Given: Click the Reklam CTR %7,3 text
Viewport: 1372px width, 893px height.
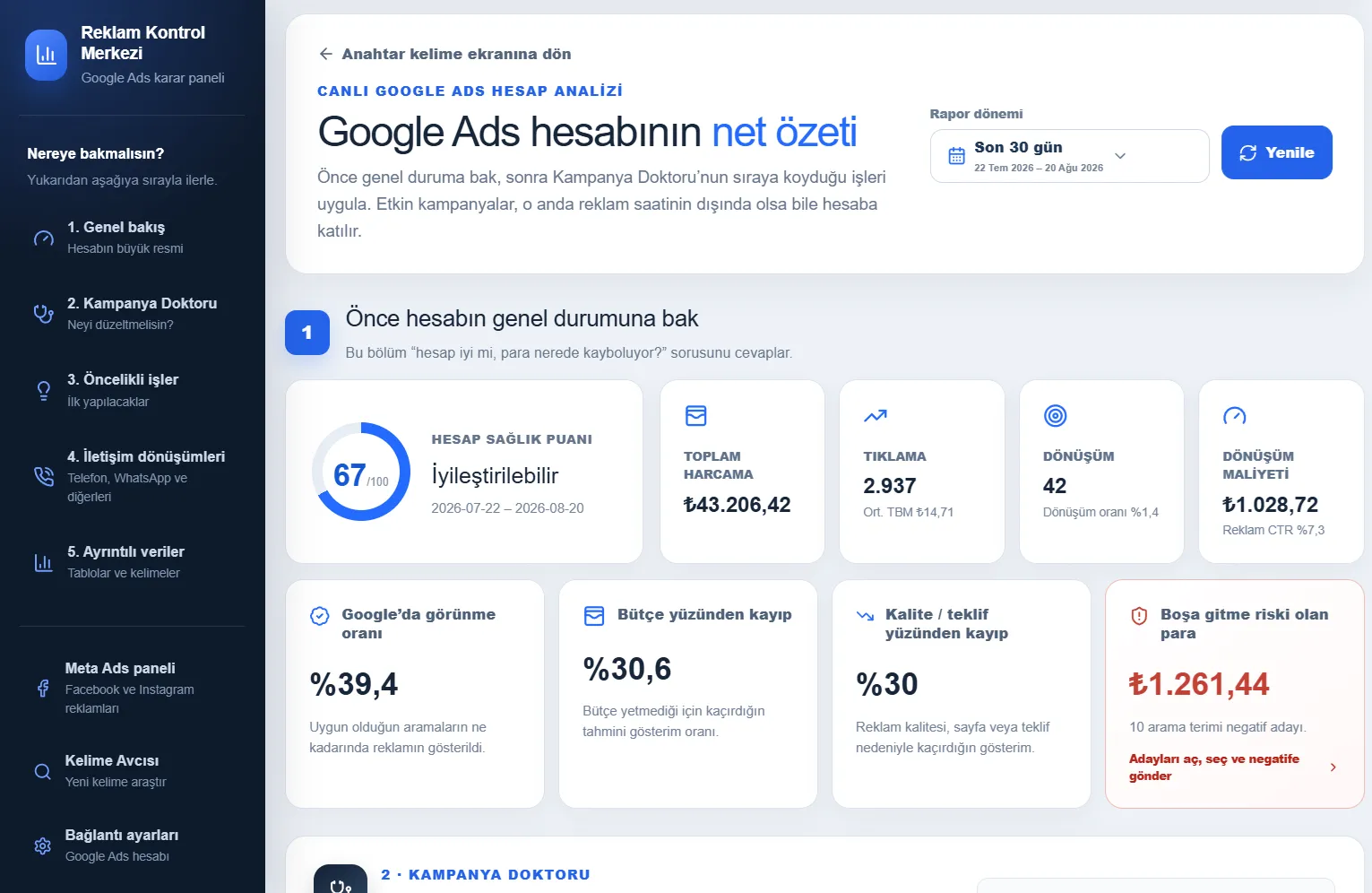Looking at the screenshot, I should click(x=1273, y=531).
